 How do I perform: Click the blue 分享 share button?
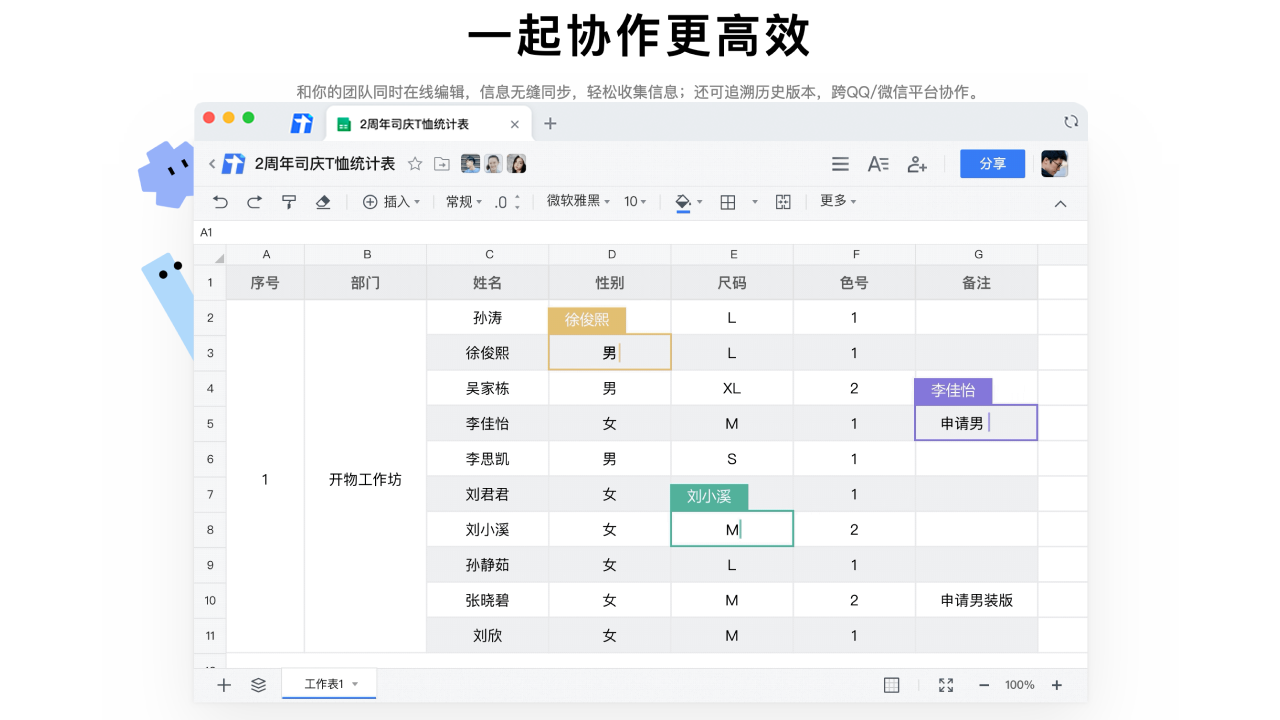click(992, 164)
